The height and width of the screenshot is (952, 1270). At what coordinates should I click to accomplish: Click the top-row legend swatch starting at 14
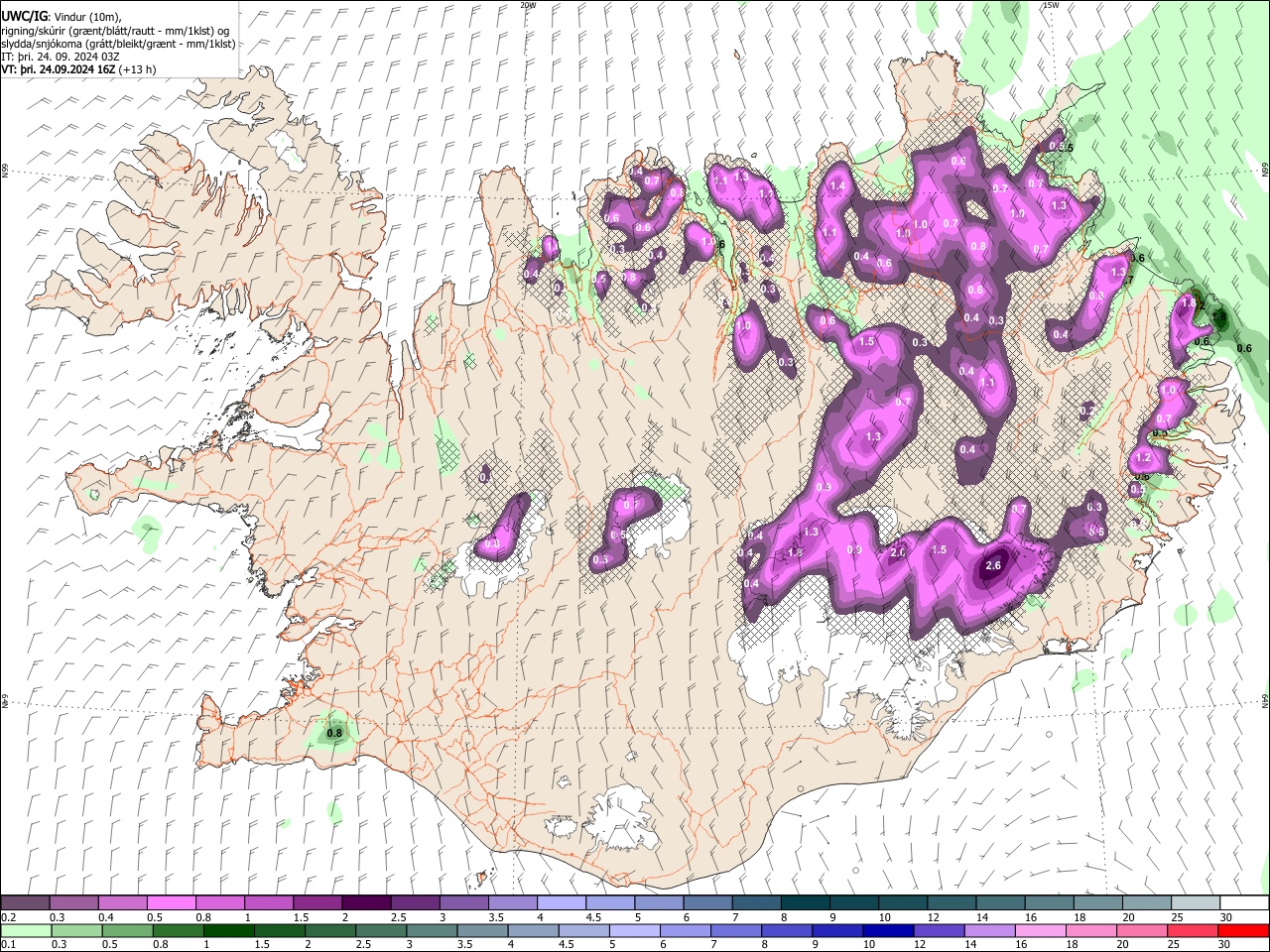[x=999, y=903]
